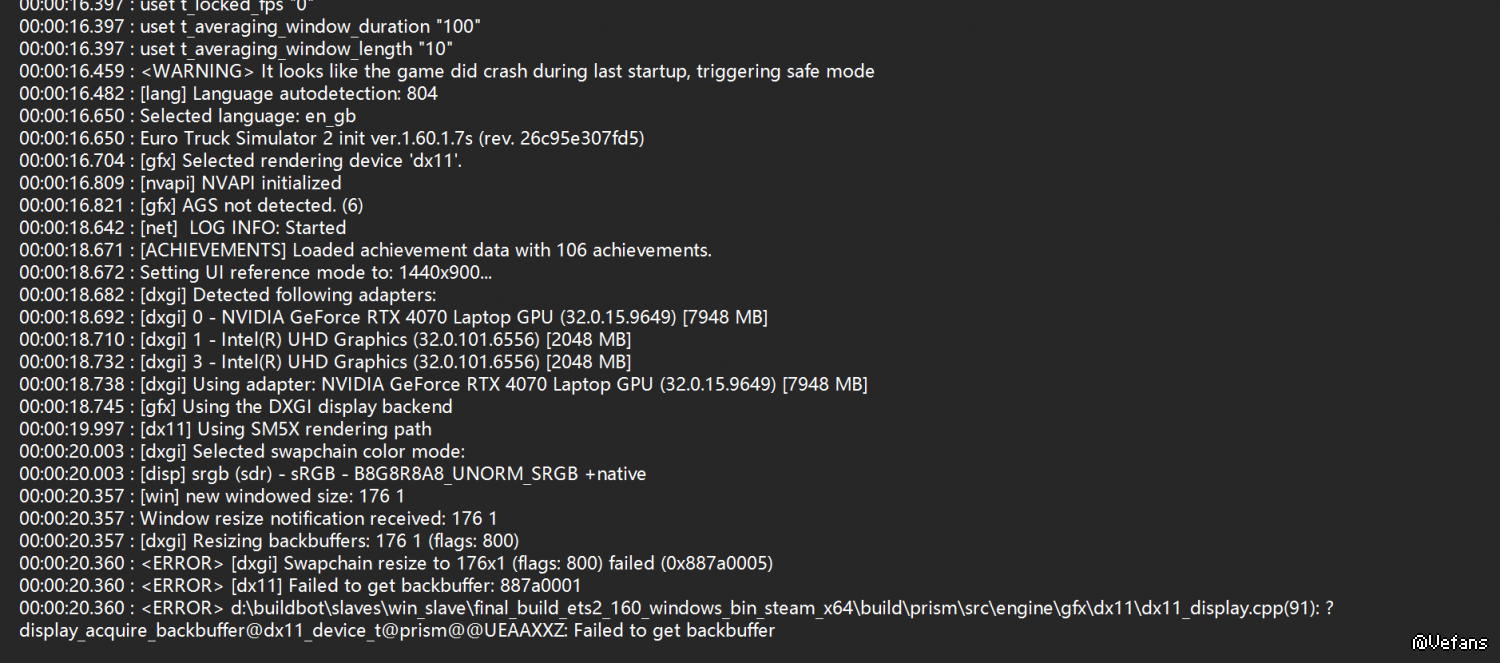Viewport: 1500px width, 663px height.
Task: Click the AGS not detected line
Action: (x=191, y=205)
